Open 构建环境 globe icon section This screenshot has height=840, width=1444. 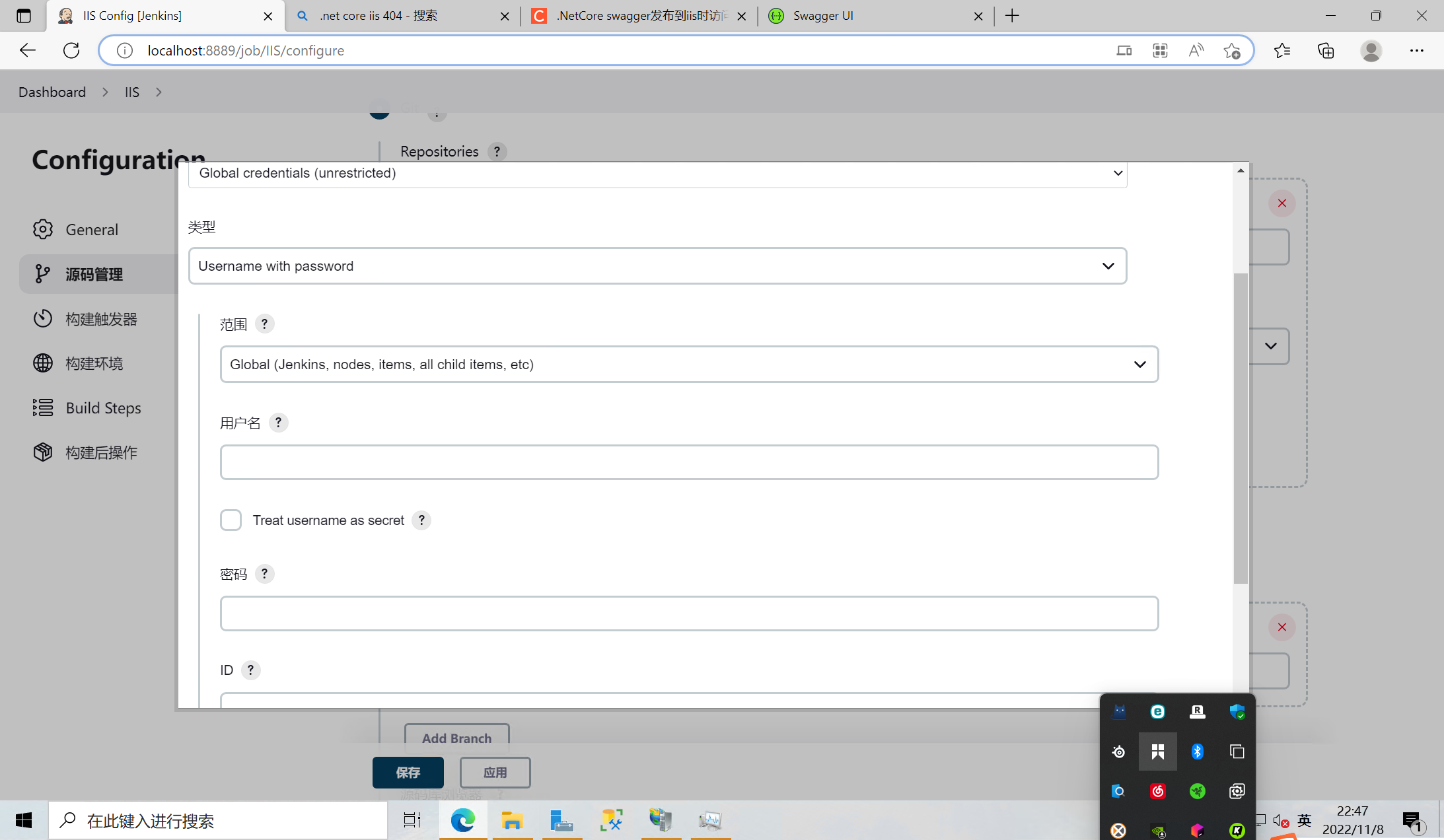tap(43, 363)
